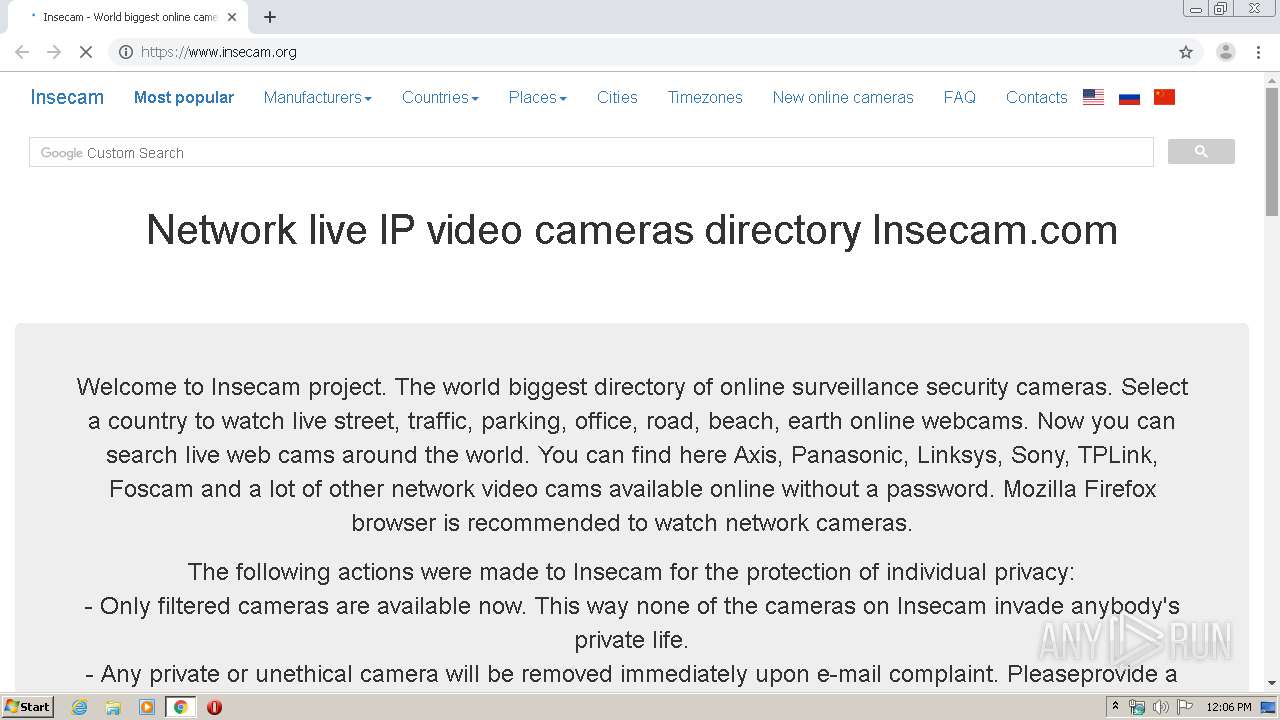Click the search magnifier button
The height and width of the screenshot is (720, 1280).
[1201, 152]
